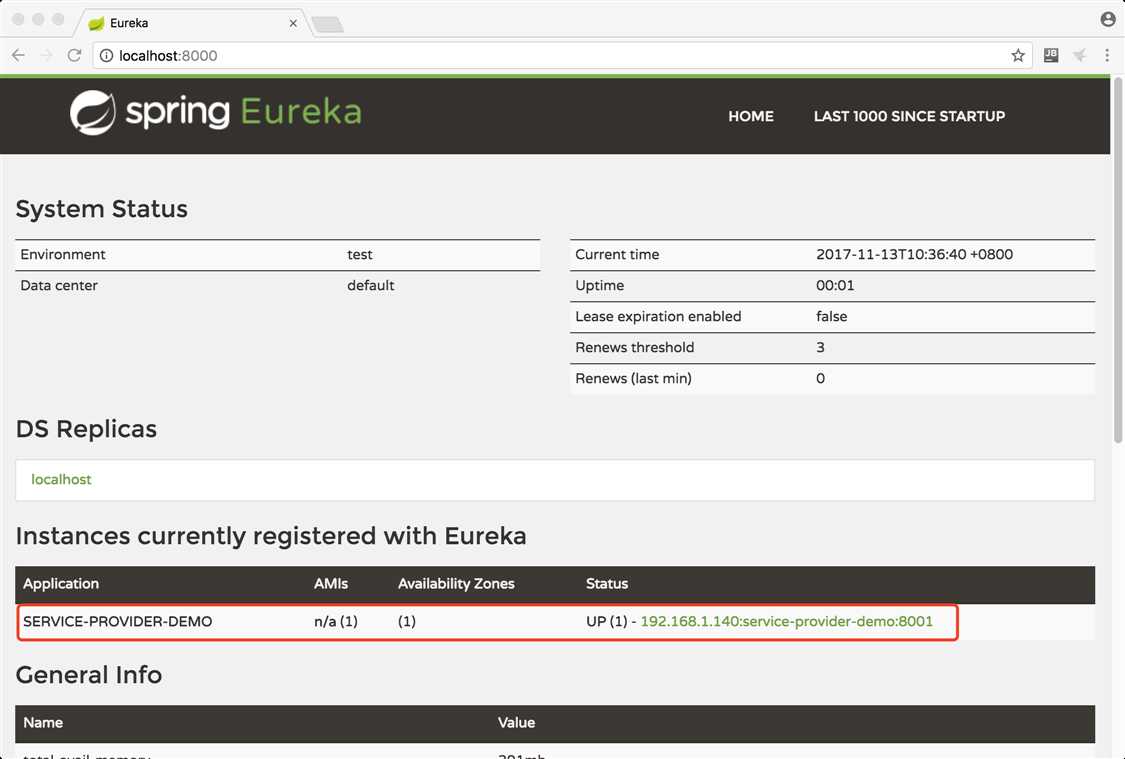
Task: Open LAST 1000 SINCE STARTUP page
Action: (909, 116)
